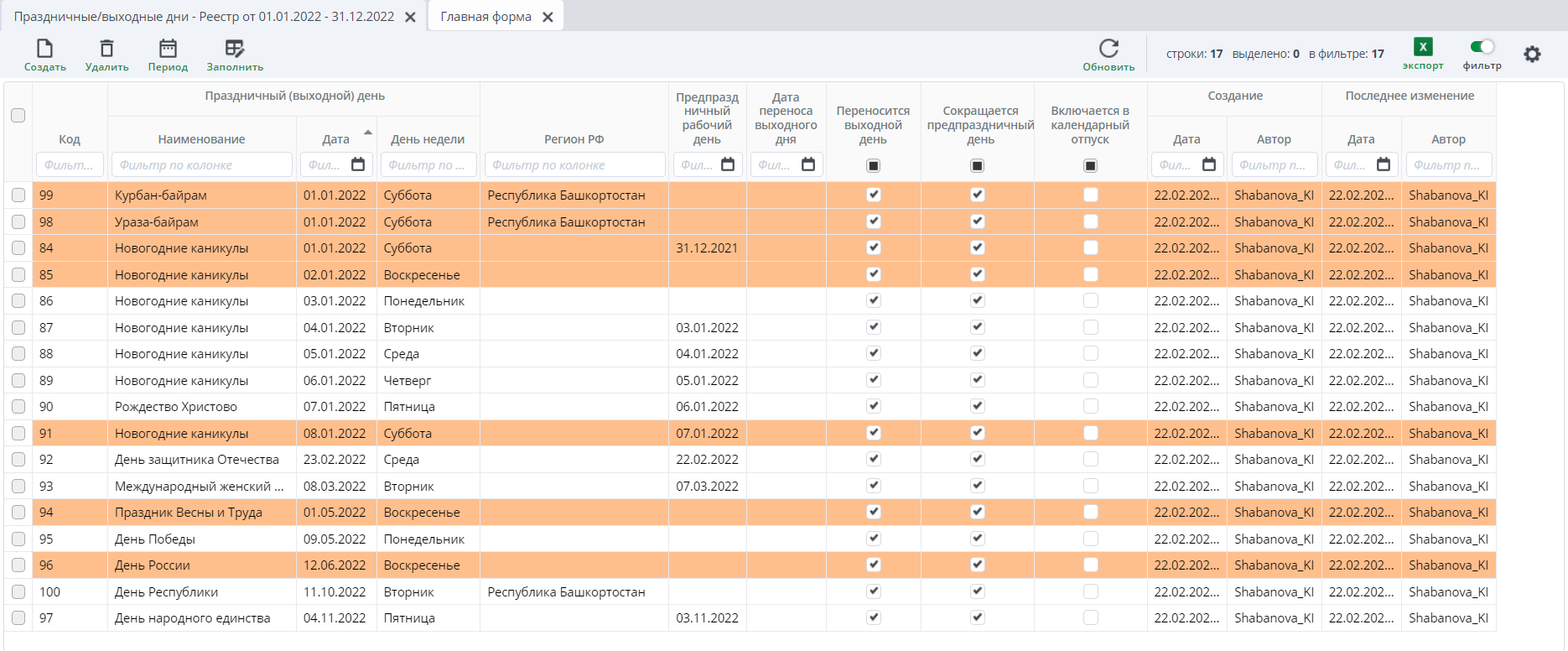
Task: Click the Создать new document icon
Action: click(x=44, y=49)
